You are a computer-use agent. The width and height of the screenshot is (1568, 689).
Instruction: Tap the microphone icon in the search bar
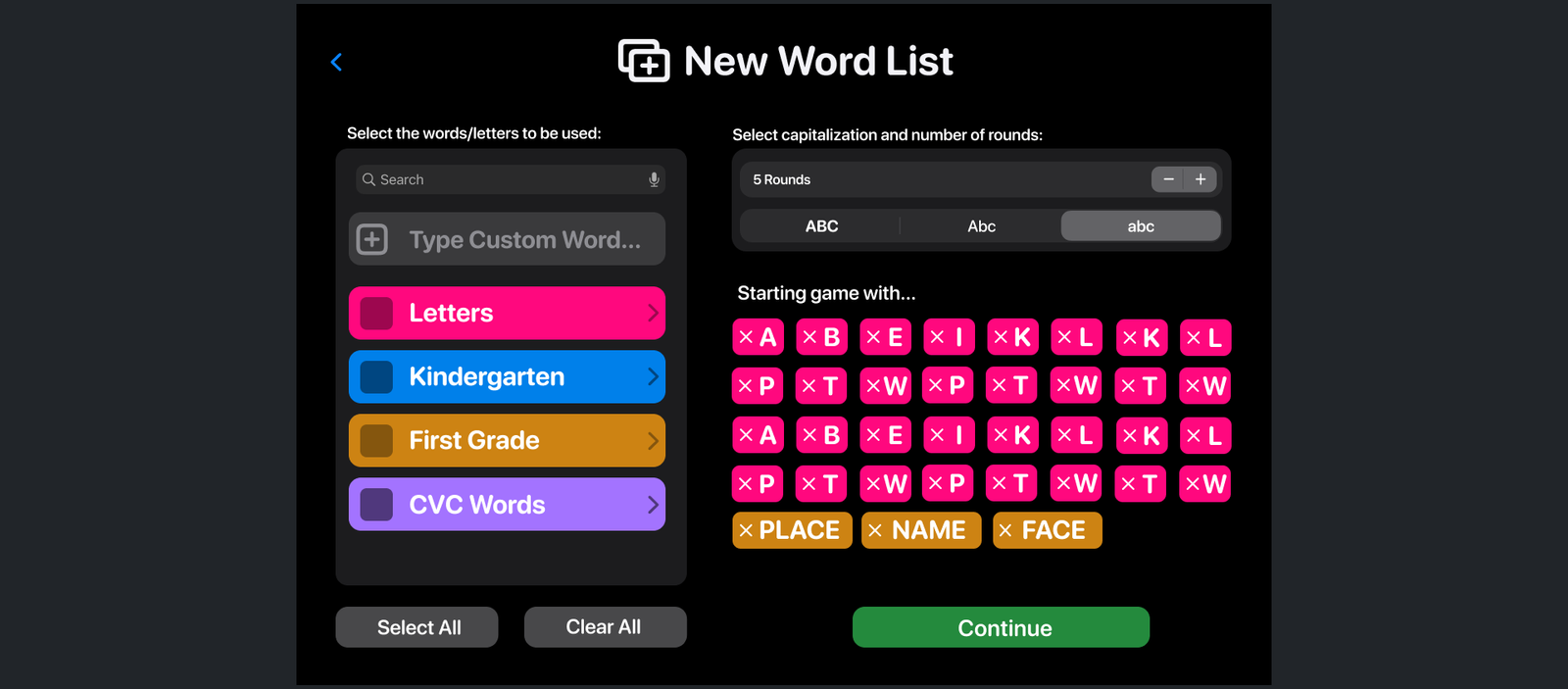tap(654, 179)
